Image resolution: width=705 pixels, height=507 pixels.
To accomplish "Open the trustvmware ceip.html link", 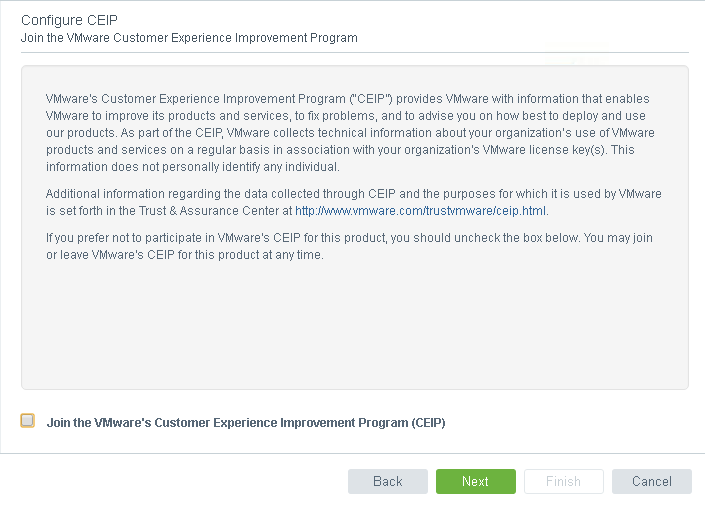I will [421, 211].
